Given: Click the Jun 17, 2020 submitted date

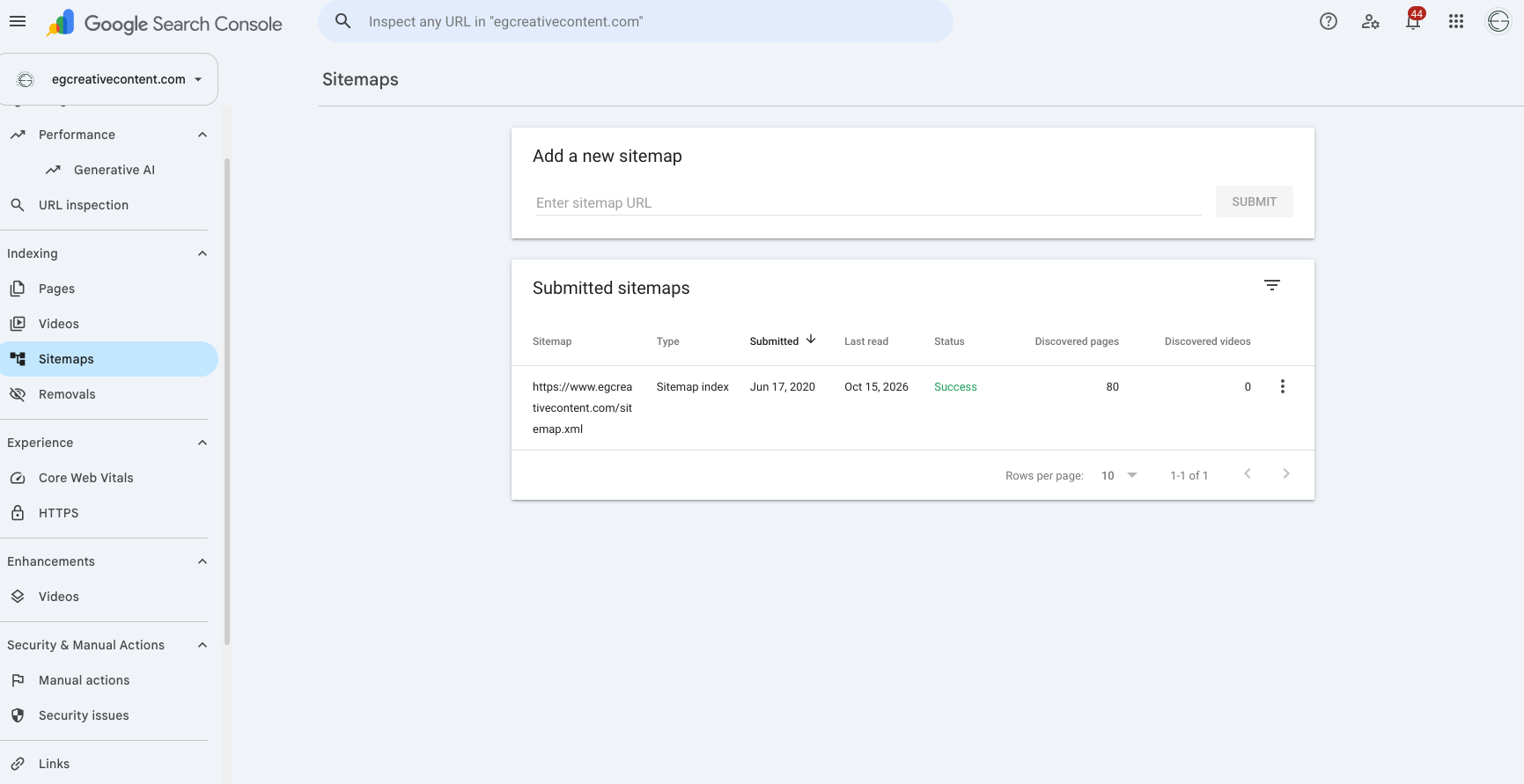Looking at the screenshot, I should click(783, 387).
